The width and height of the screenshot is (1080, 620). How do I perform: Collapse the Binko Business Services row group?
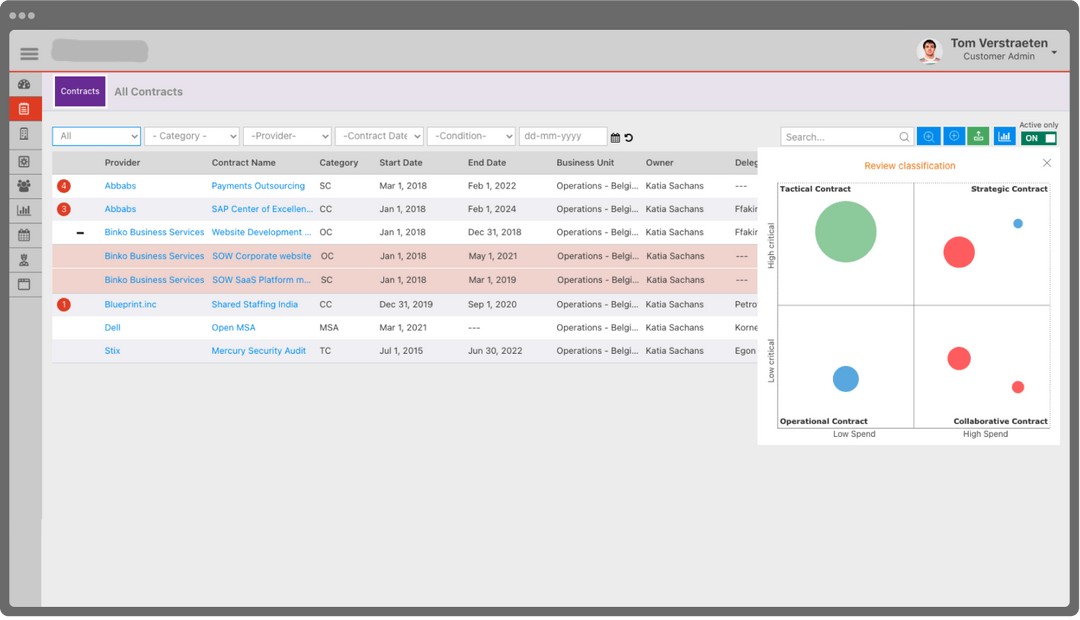coord(80,233)
